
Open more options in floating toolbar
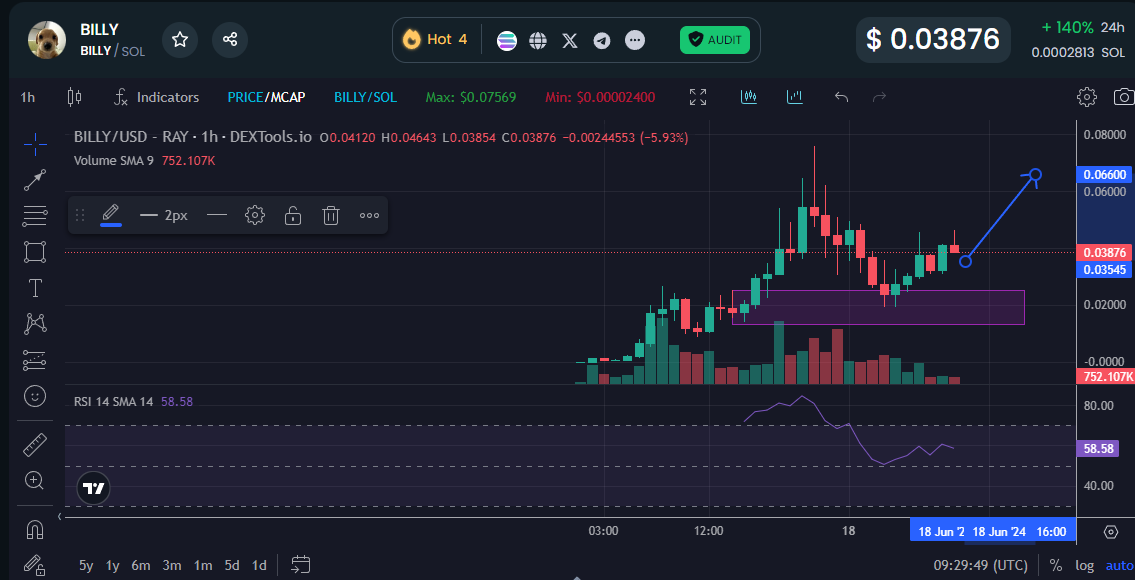(369, 215)
